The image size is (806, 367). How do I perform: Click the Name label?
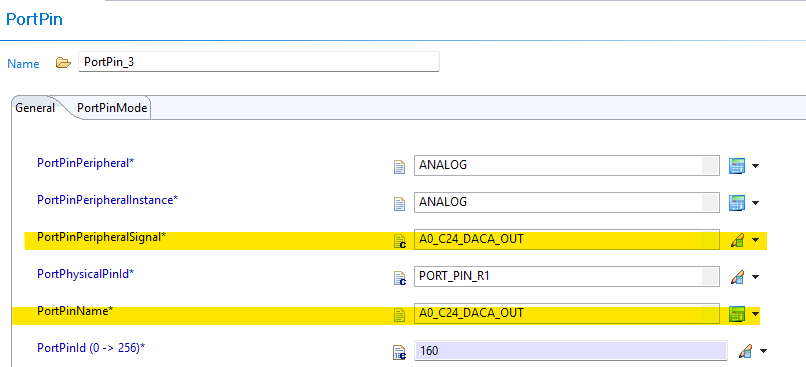click(23, 64)
